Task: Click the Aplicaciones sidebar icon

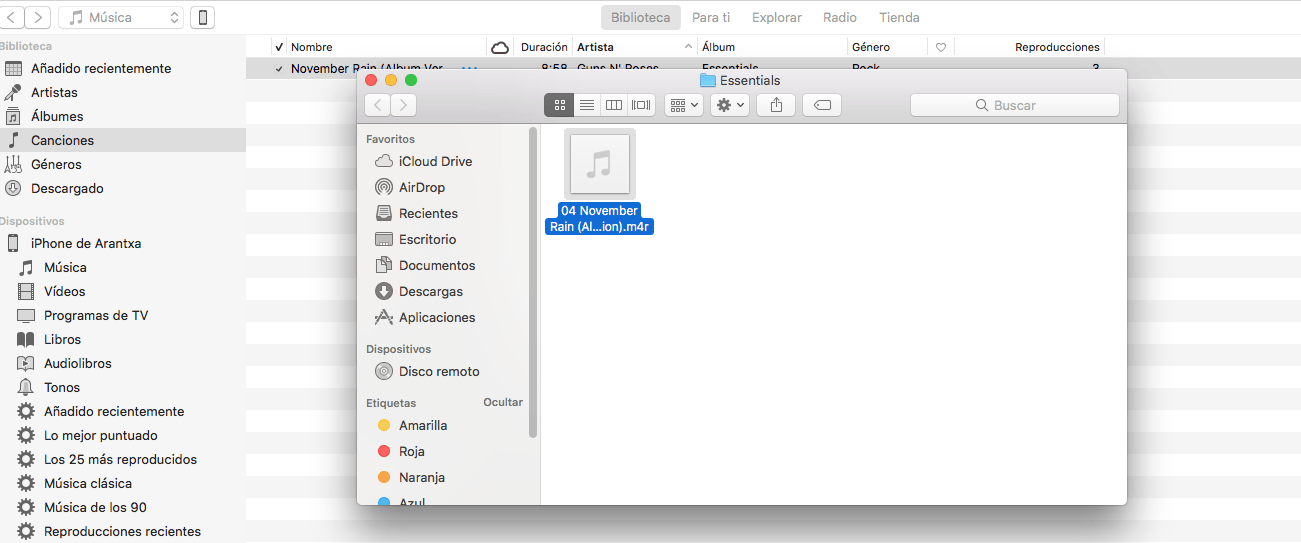Action: click(383, 317)
